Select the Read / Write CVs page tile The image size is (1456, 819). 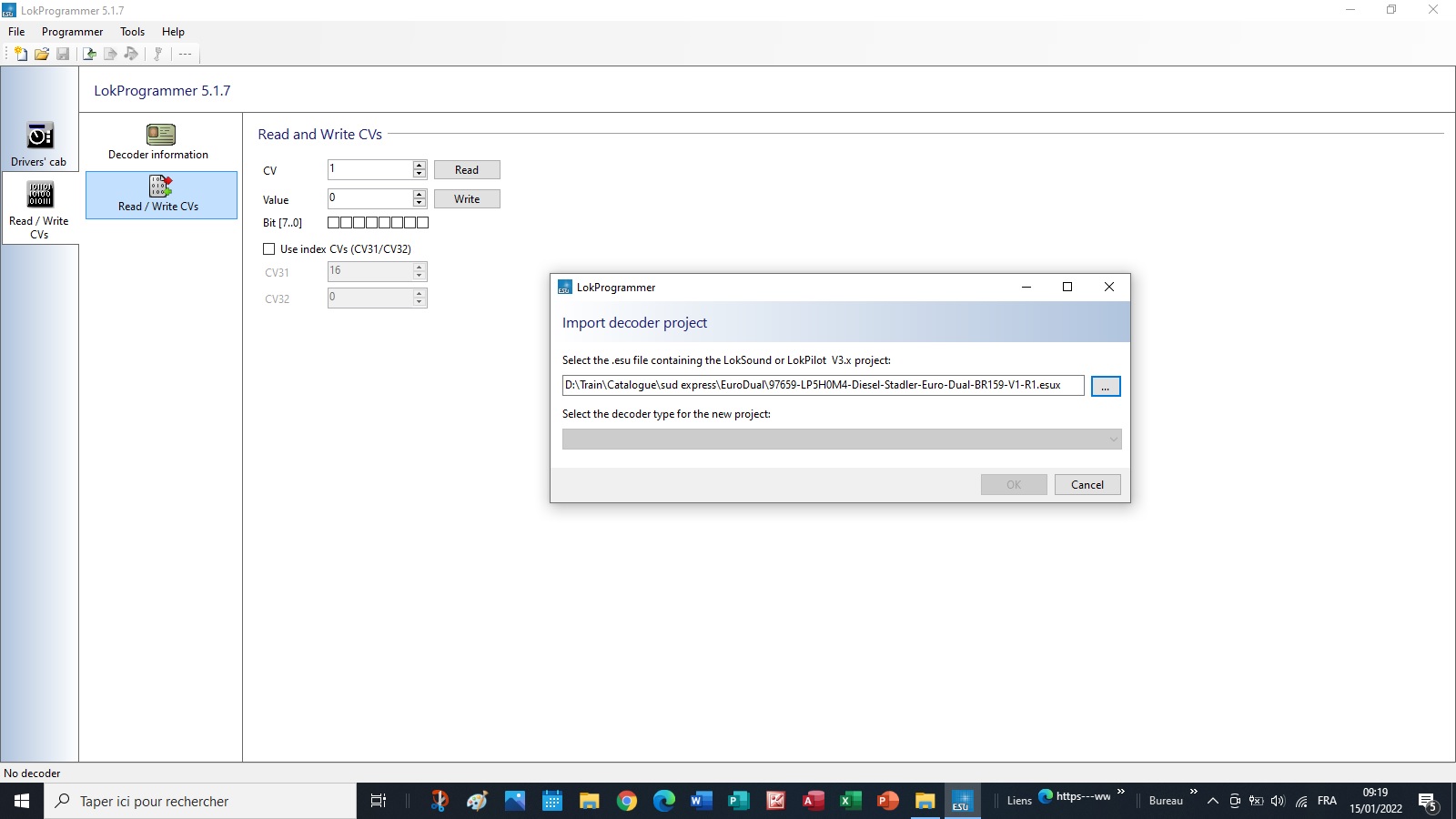click(161, 195)
